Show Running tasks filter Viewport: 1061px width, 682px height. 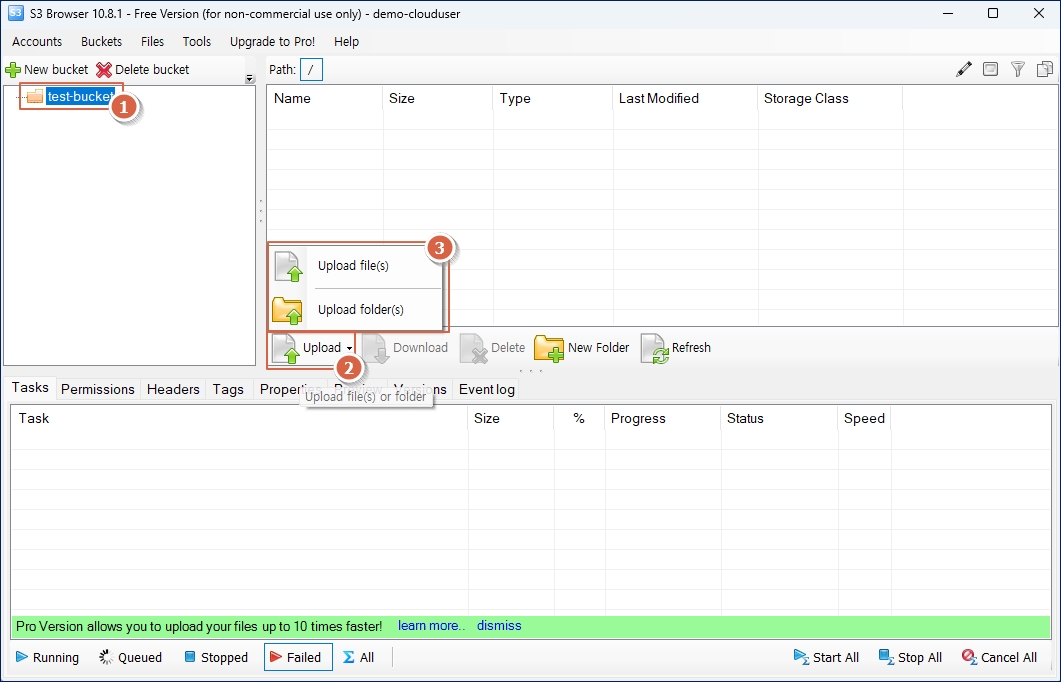[47, 657]
